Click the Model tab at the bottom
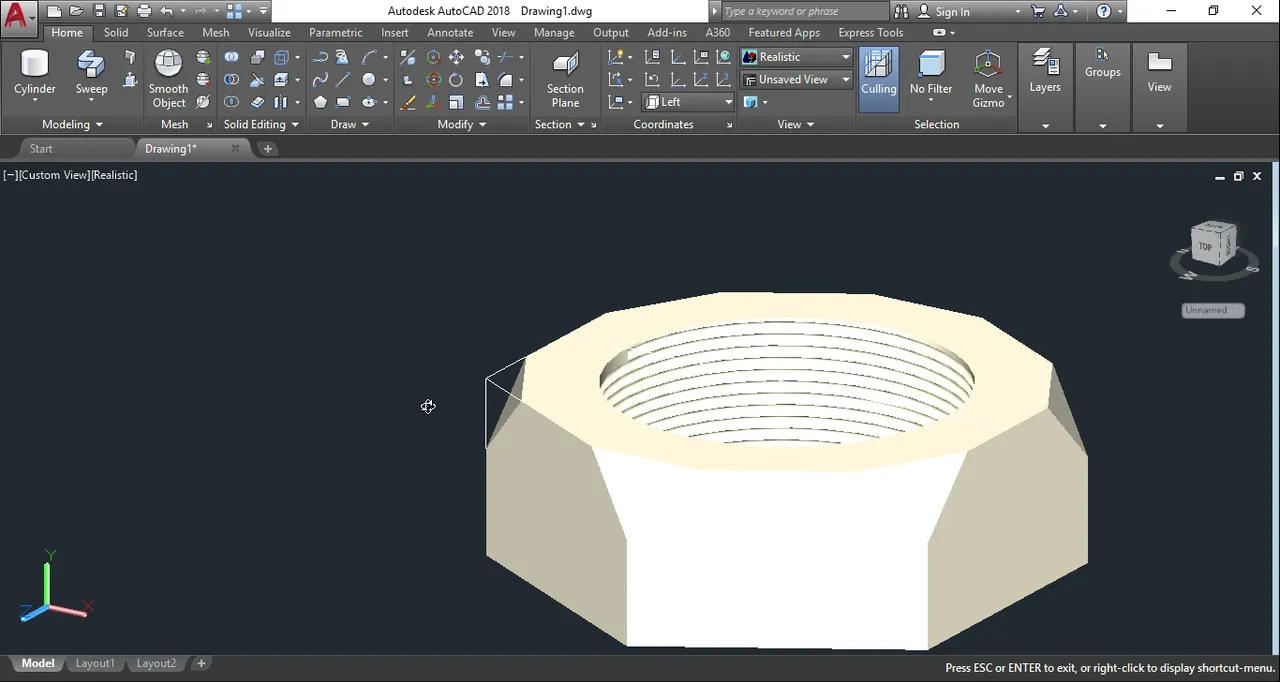Viewport: 1280px width, 682px height. point(38,663)
